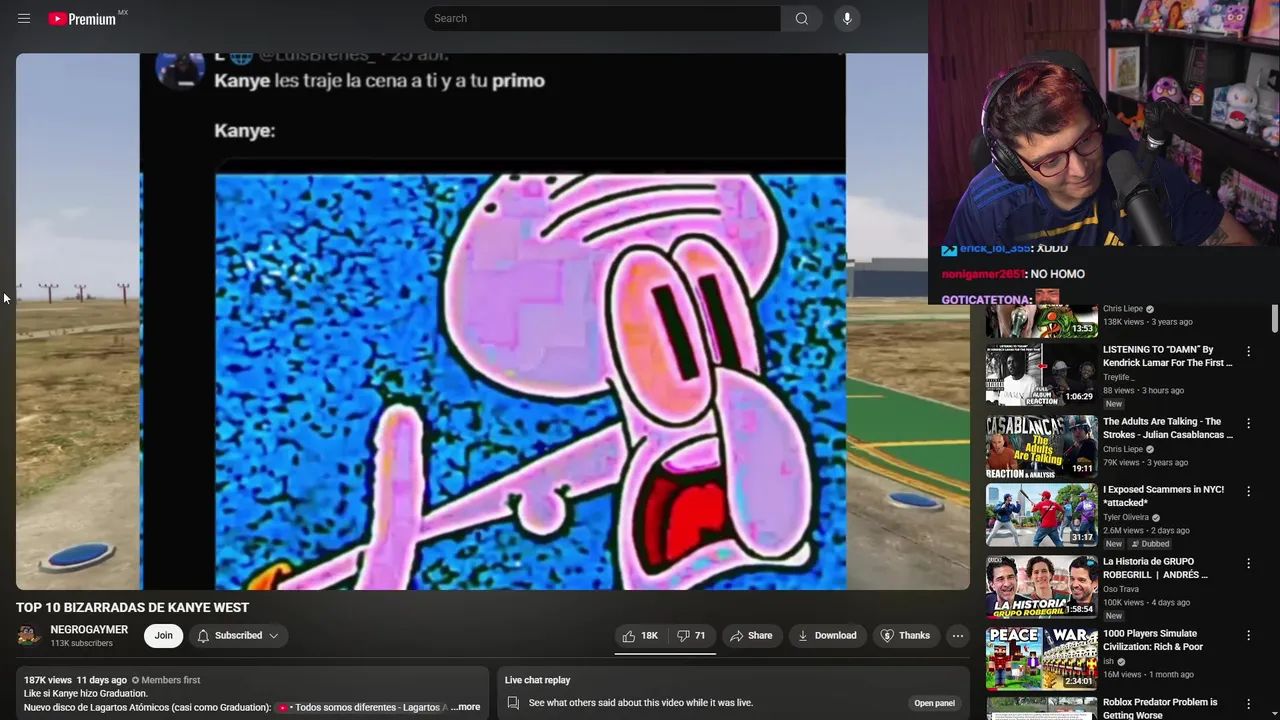Screen dimensions: 1280x720
Task: Expand the Subscribed notification dropdown
Action: [x=238, y=635]
